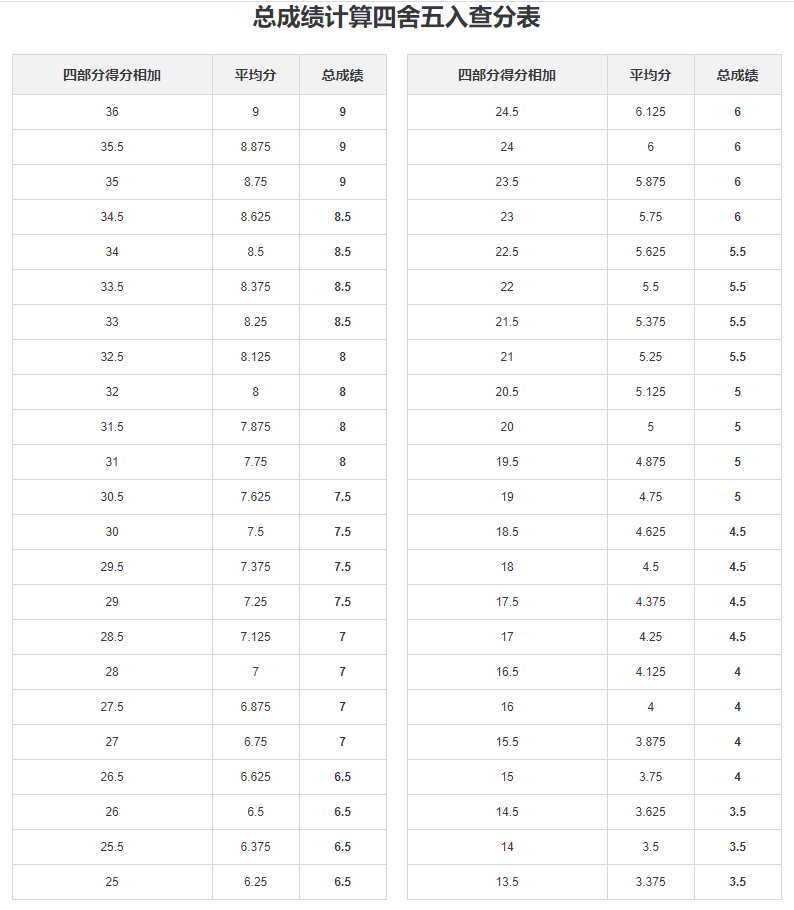This screenshot has width=794, height=910.
Task: Click the page title 总成绩计算四舍五入查分表
Action: (396, 17)
